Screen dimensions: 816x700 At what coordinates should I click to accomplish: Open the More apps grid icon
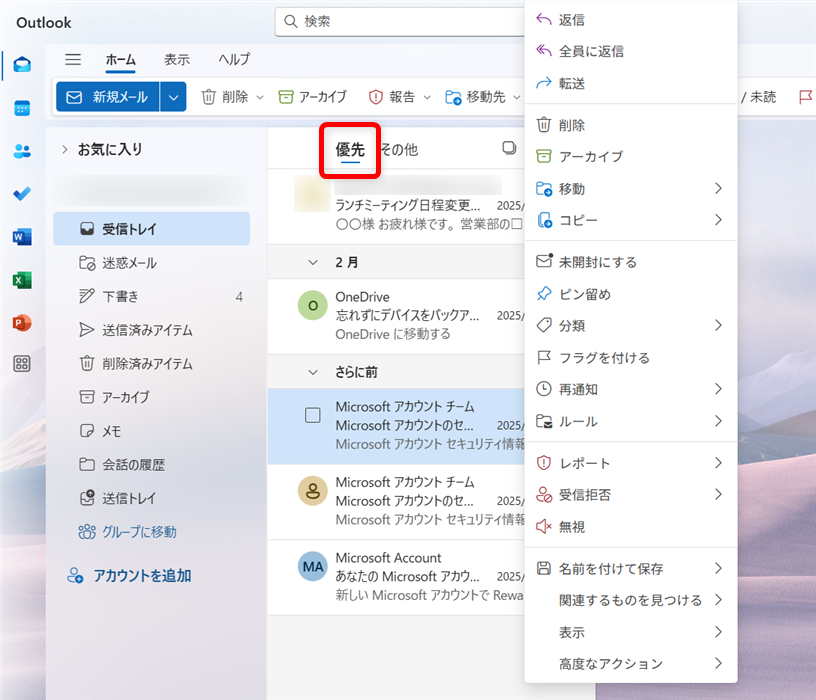pos(22,364)
